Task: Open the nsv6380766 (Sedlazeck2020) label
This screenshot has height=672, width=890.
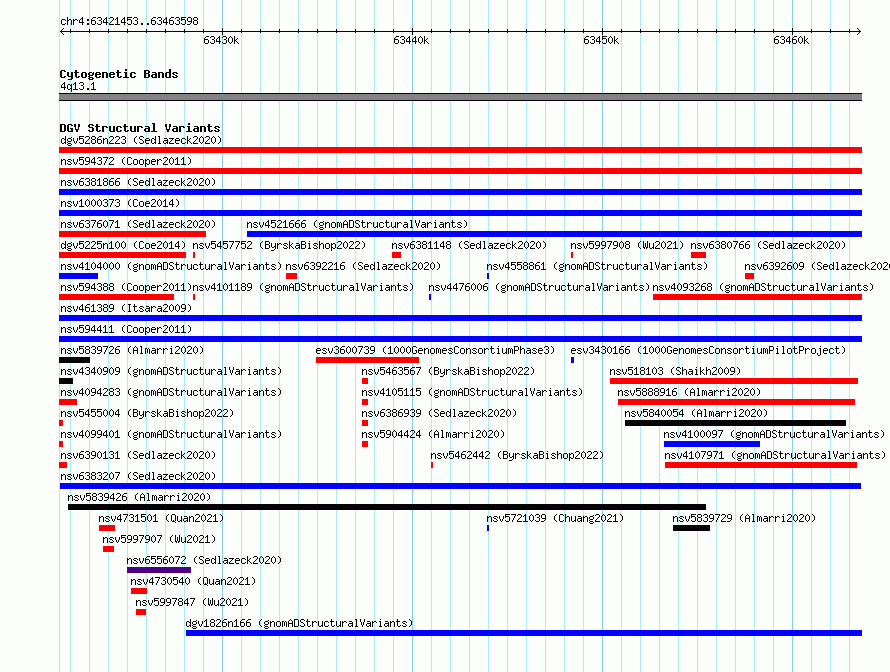Action: coord(768,245)
